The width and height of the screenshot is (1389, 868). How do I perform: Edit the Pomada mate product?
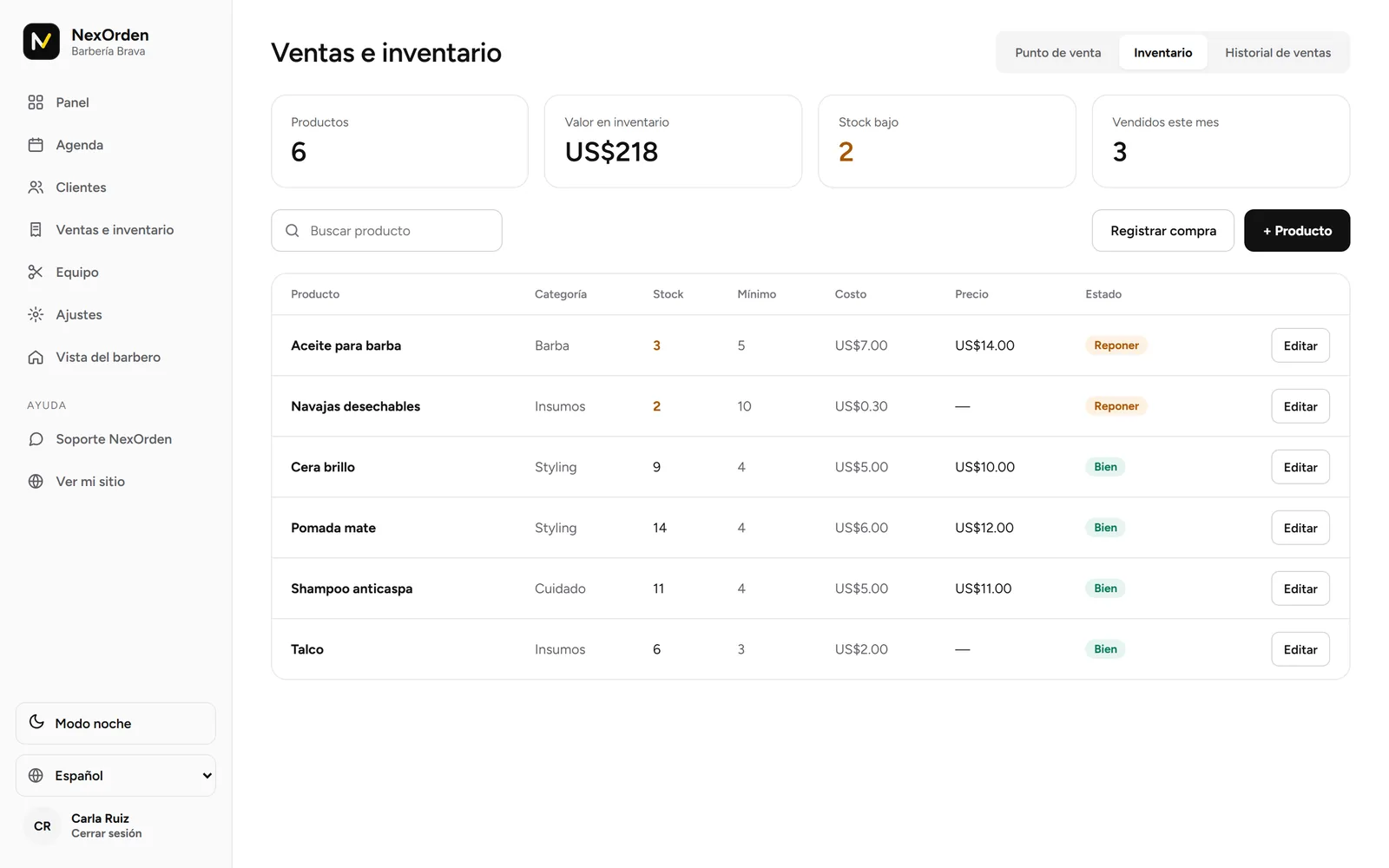pos(1300,528)
